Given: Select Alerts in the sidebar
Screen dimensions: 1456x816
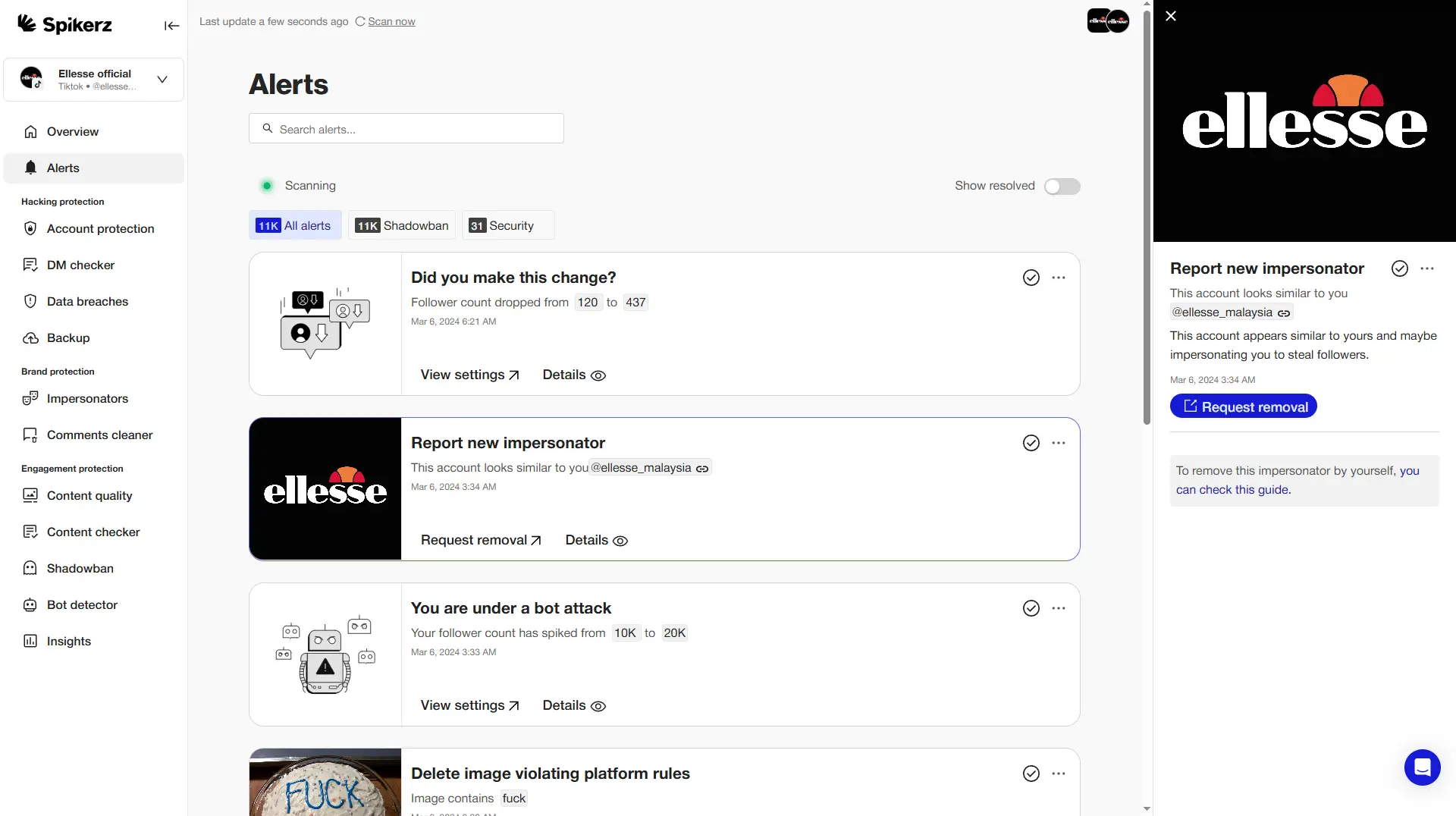Looking at the screenshot, I should [x=94, y=168].
